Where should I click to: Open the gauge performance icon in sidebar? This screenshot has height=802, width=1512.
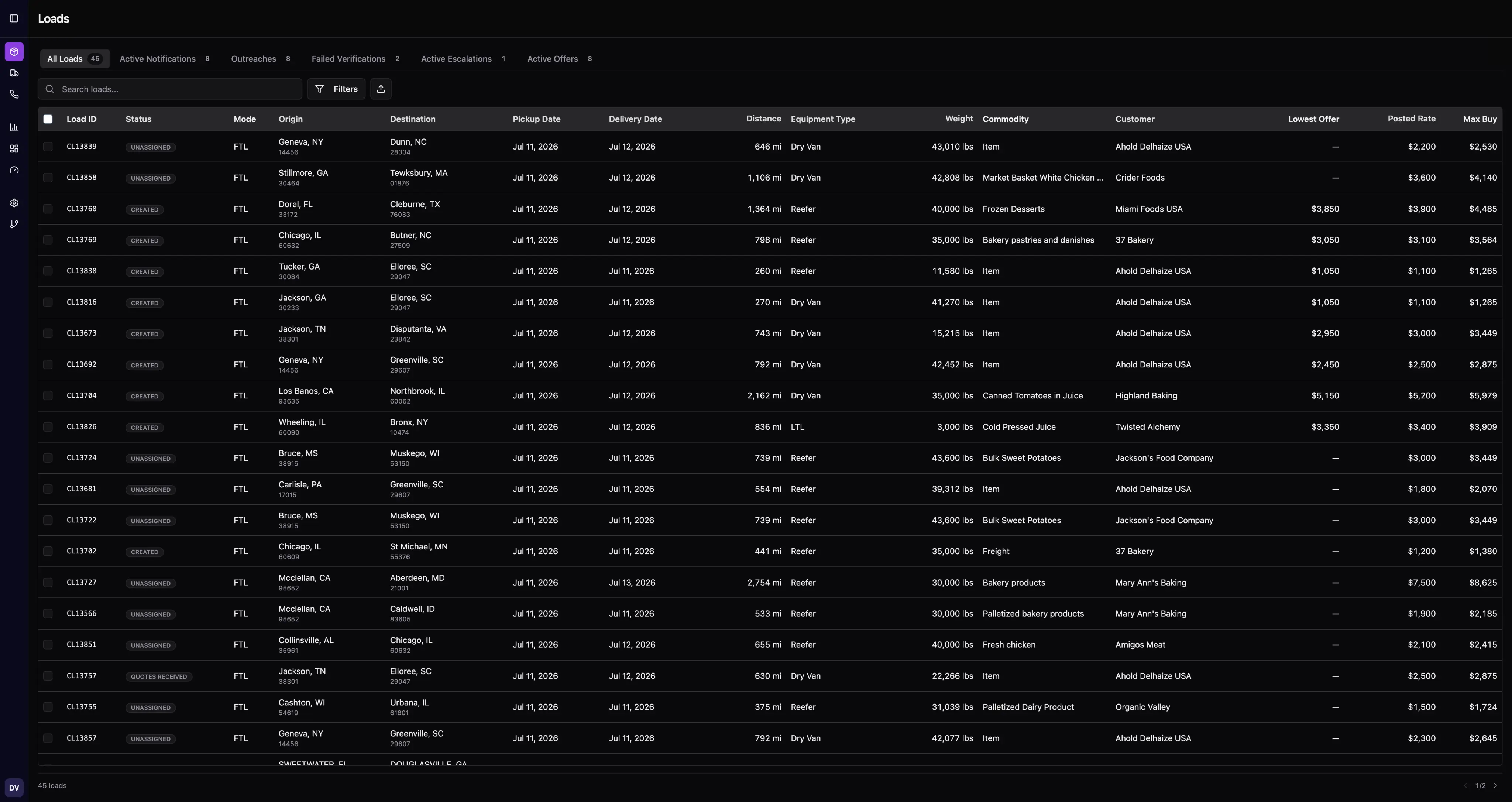14,170
